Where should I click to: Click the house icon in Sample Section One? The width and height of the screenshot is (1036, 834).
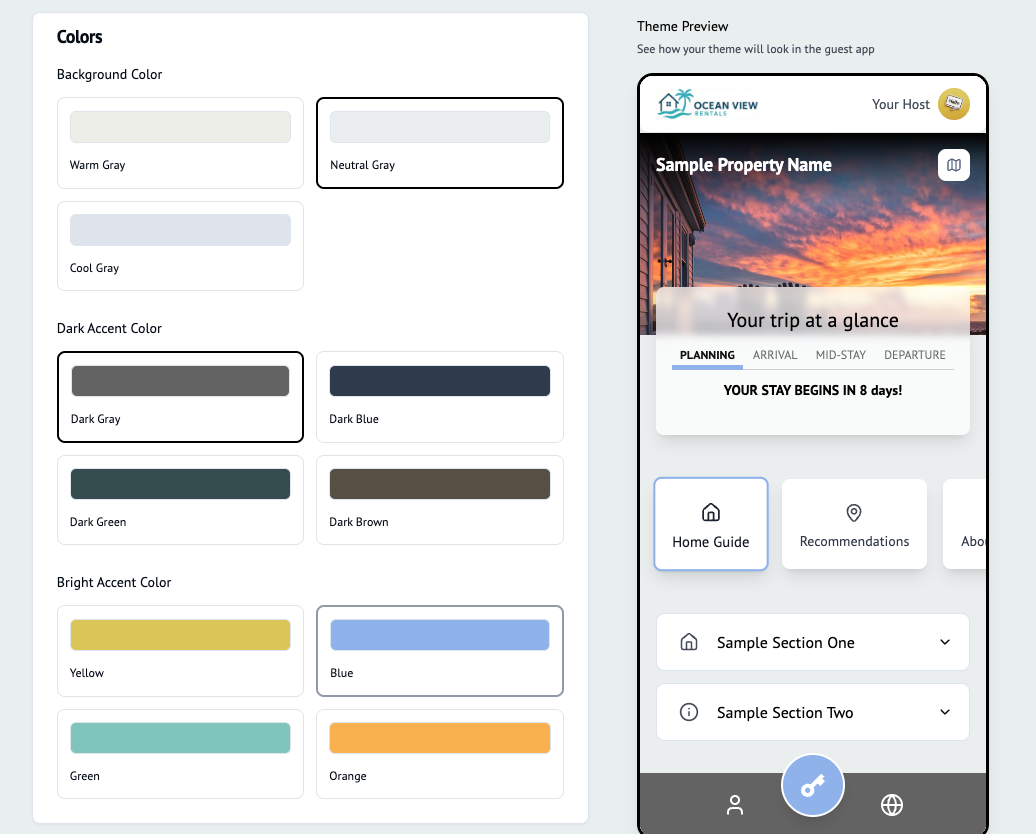pos(688,642)
